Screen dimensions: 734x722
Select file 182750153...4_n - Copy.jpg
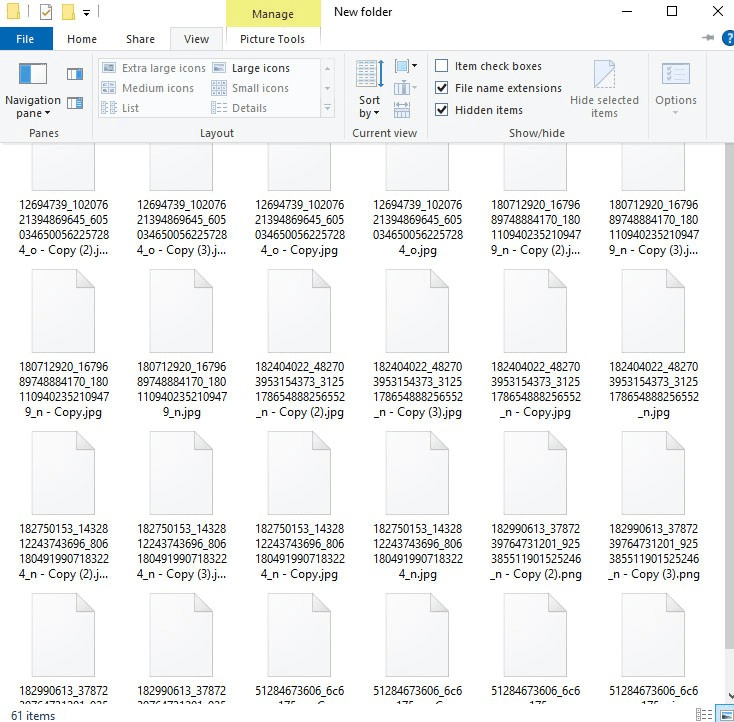point(300,506)
